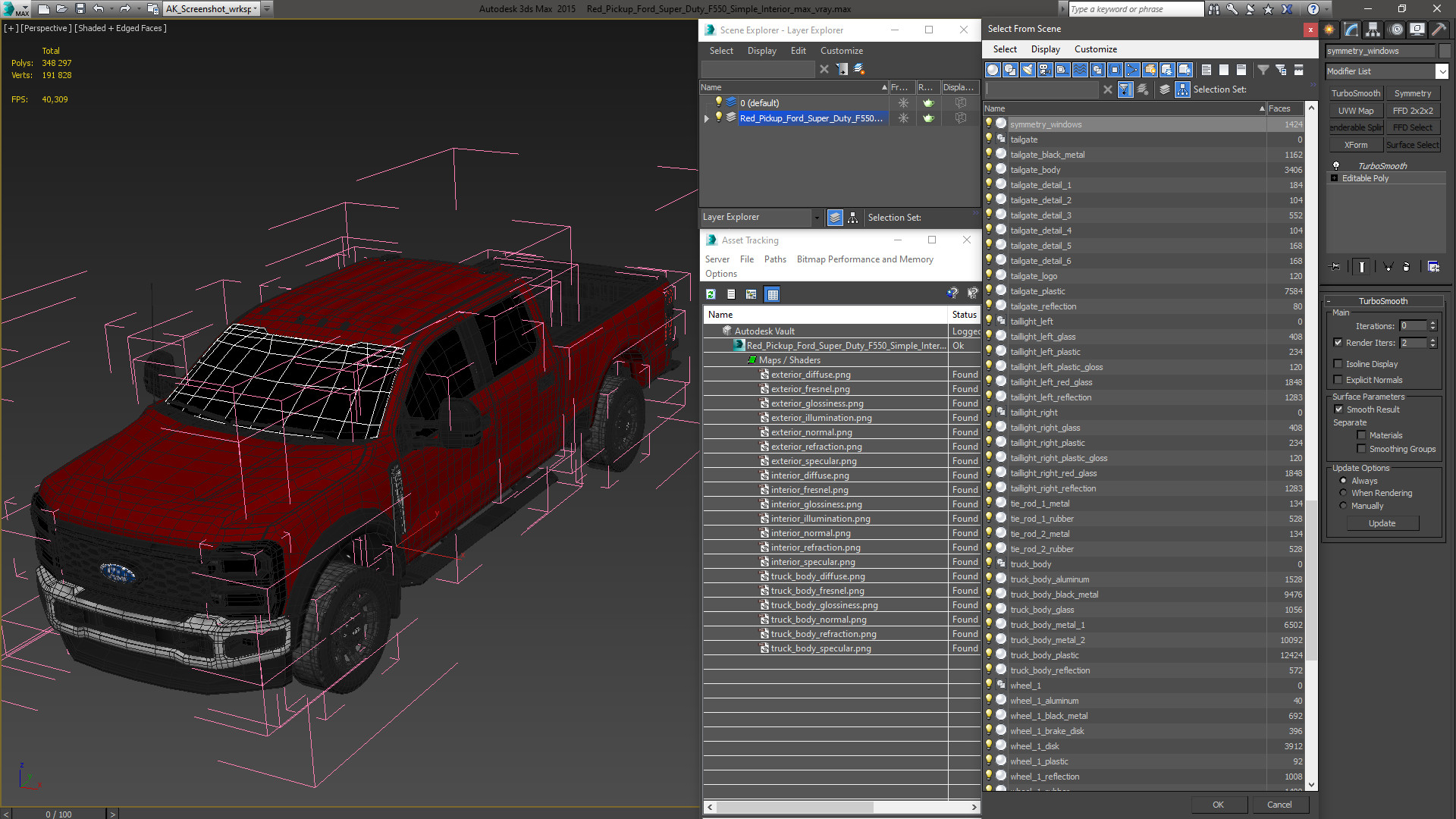1456x819 pixels.
Task: Click Select All in Select From Scene toolbar
Action: (1207, 70)
